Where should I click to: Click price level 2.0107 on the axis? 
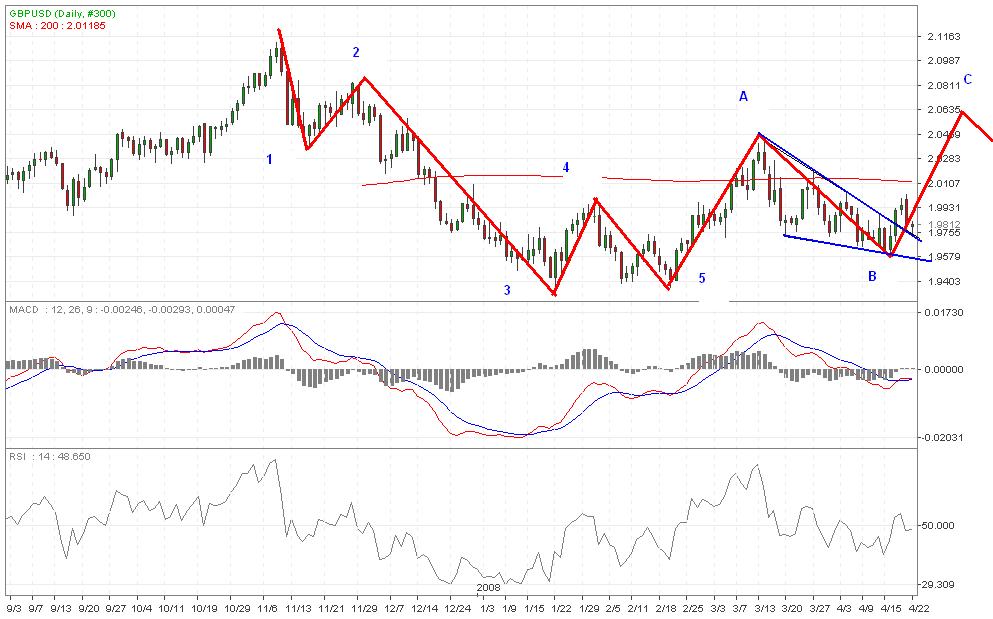pos(944,184)
